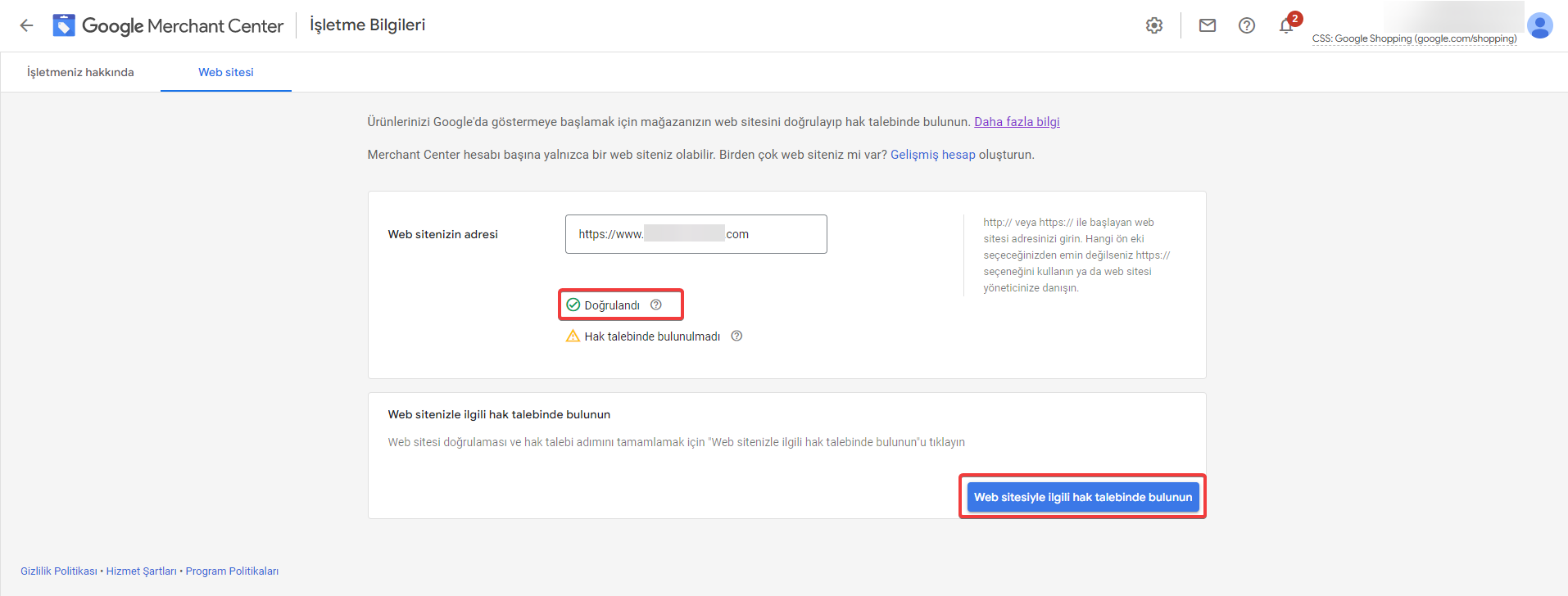The width and height of the screenshot is (1568, 596).
Task: Click the Web sitenizle ilgili hak talebinde bulunun heading
Action: 499,414
